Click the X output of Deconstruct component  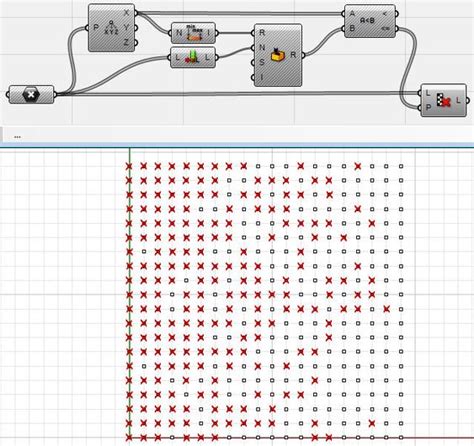(127, 13)
